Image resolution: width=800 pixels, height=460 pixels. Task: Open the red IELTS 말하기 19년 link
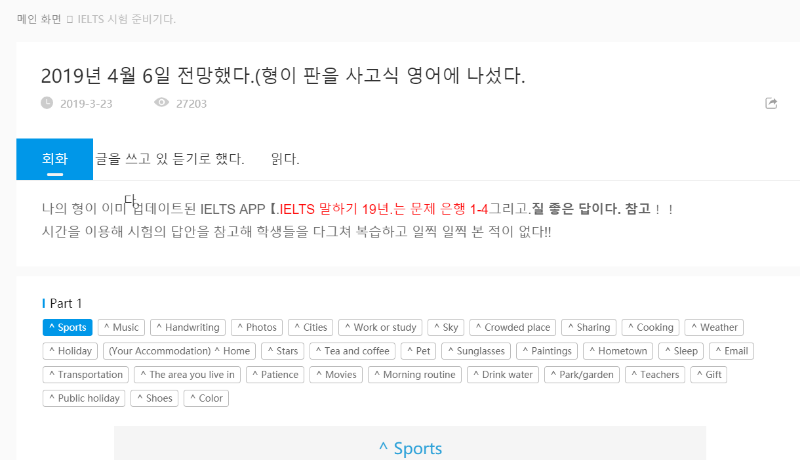(384, 209)
